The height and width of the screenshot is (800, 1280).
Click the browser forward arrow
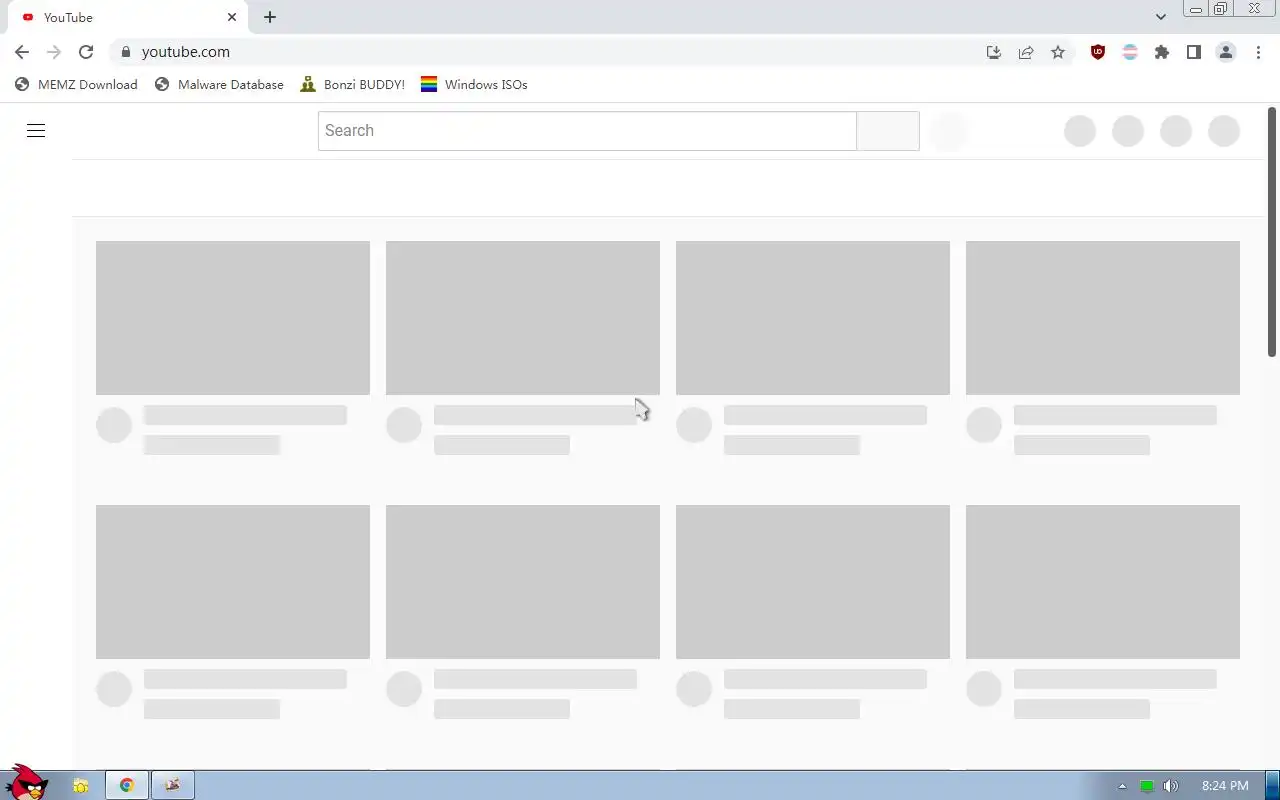point(54,52)
